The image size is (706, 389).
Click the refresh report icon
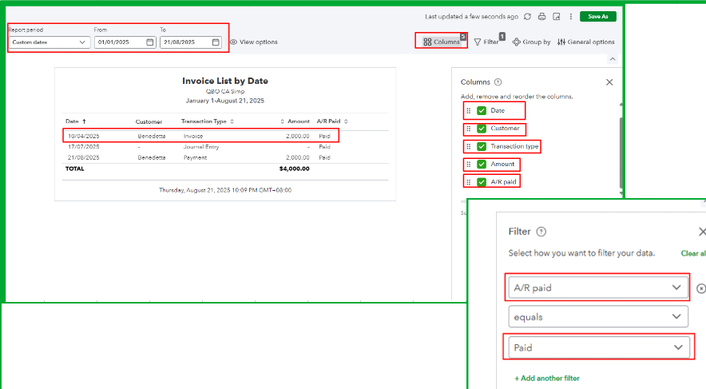point(527,17)
